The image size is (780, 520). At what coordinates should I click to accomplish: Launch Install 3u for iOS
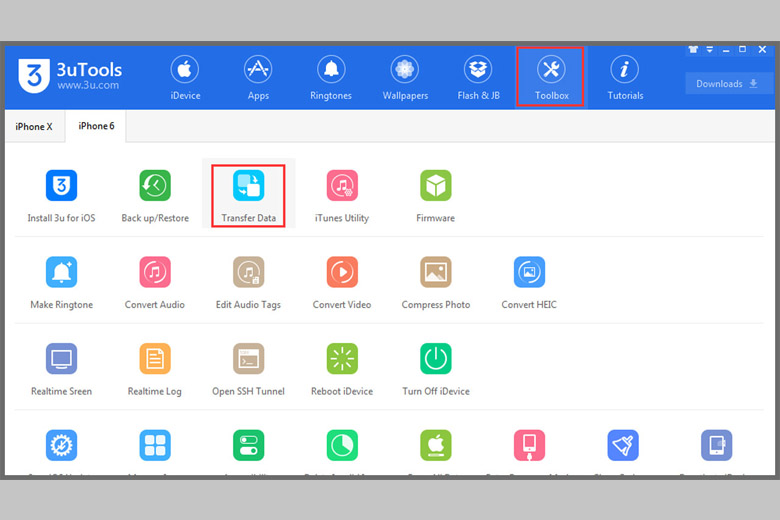[61, 196]
